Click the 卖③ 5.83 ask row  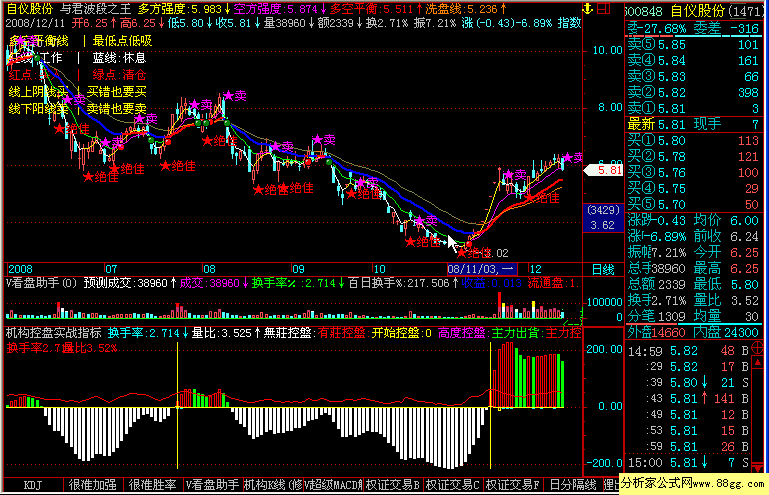pos(693,77)
